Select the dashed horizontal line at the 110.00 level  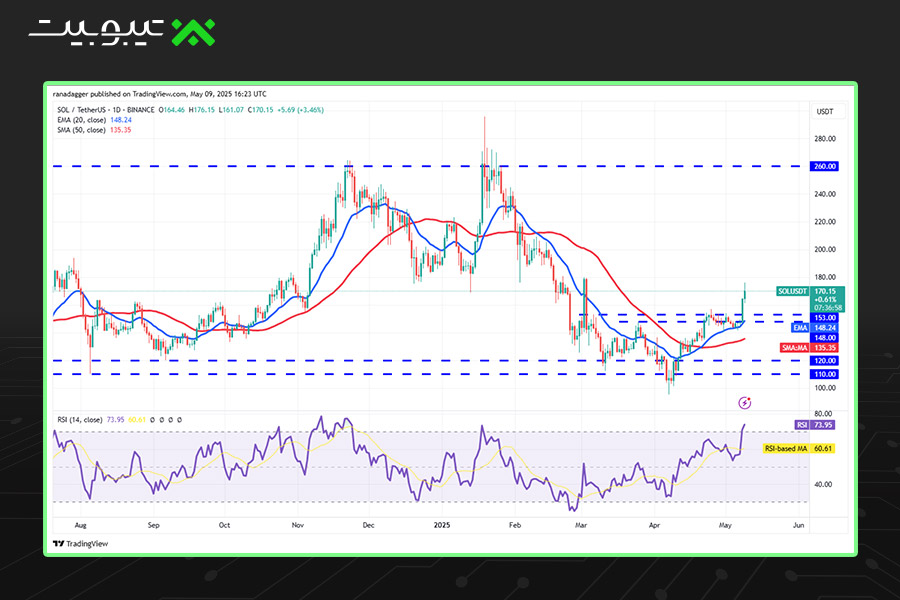pos(428,374)
